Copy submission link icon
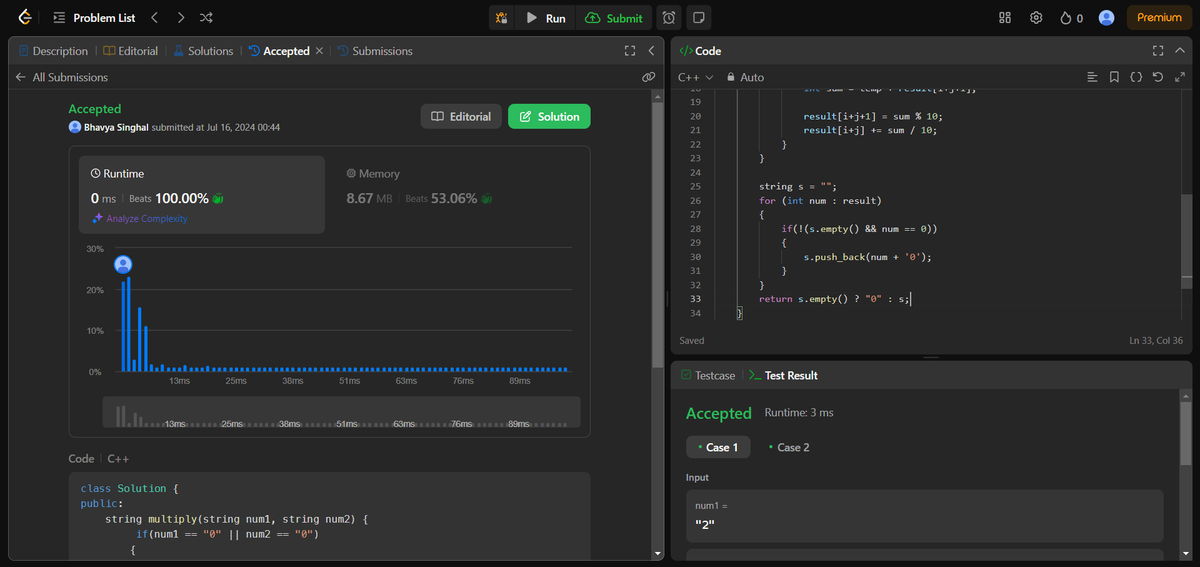 (648, 77)
